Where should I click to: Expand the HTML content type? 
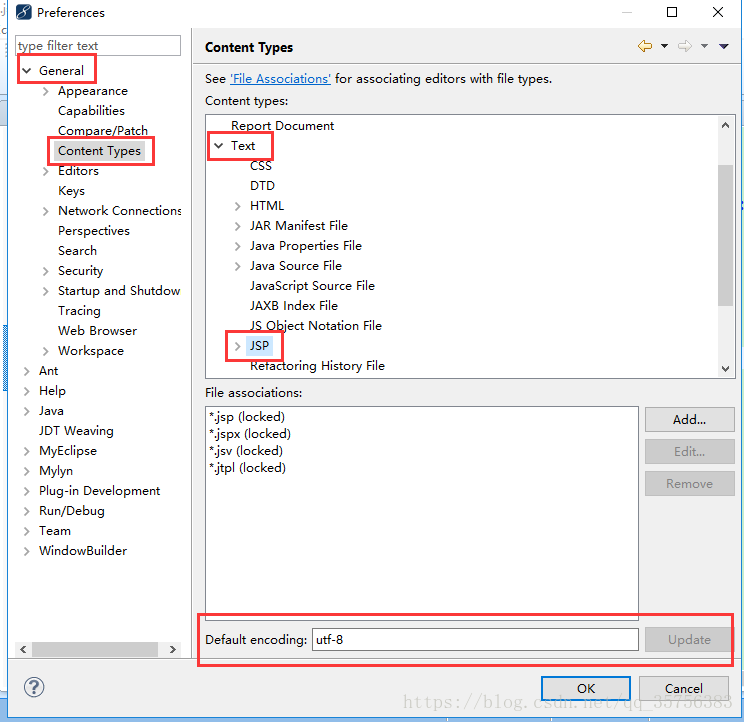click(238, 206)
